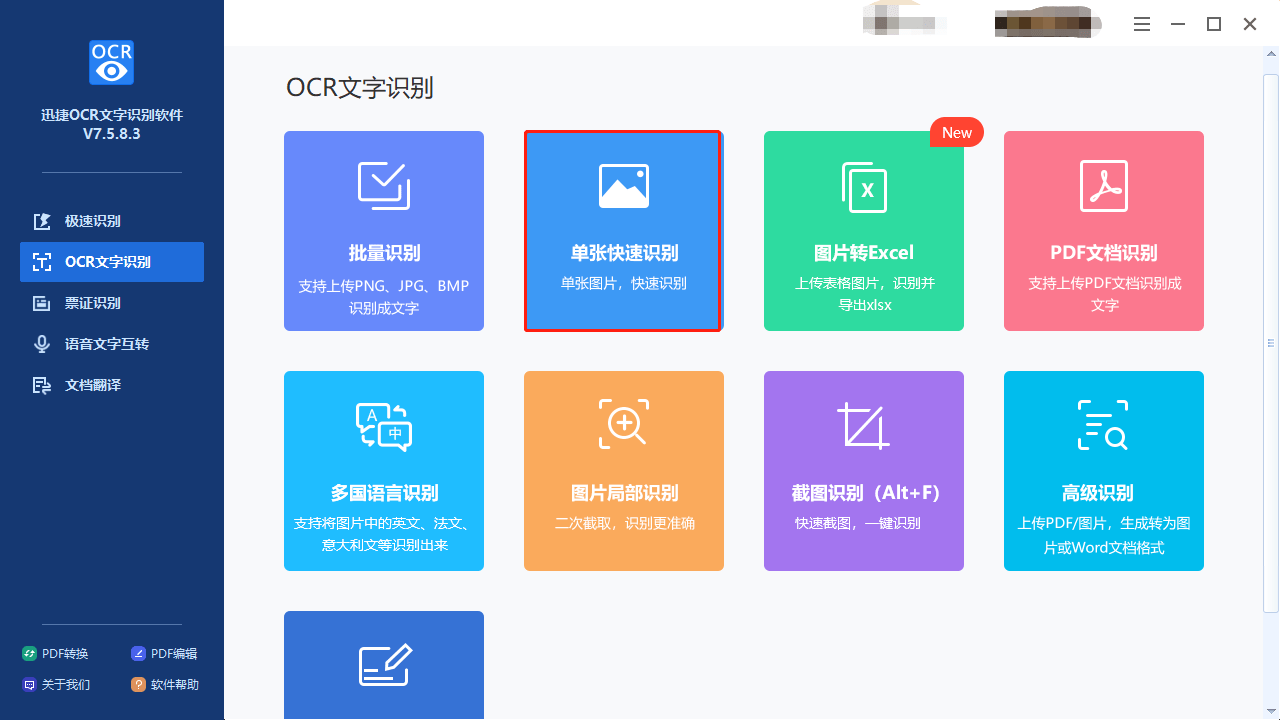
Task: Click the edit pencil icon on bottom card
Action: [385, 666]
